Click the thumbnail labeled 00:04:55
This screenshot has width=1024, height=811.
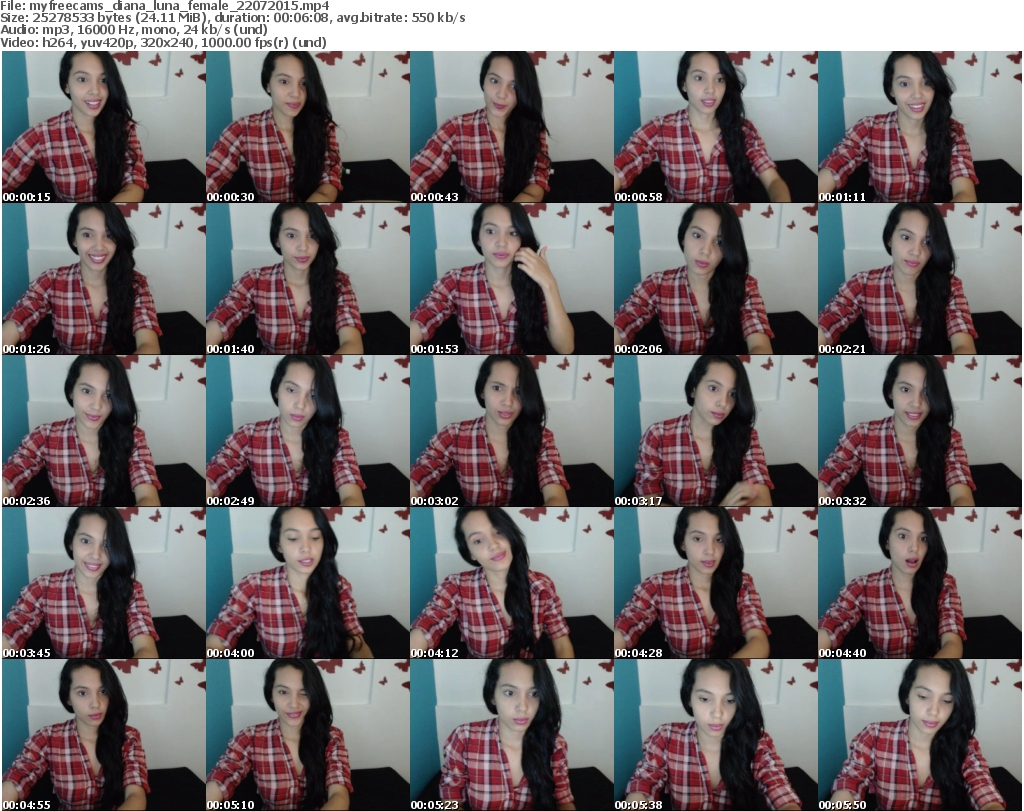(103, 735)
